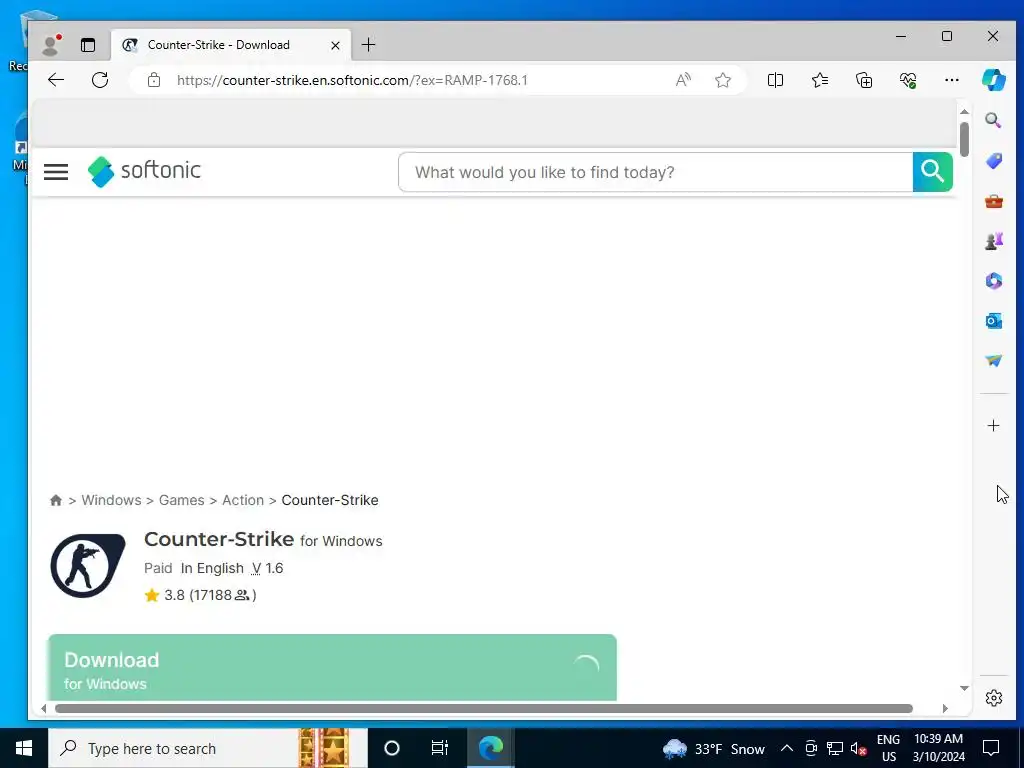Click the Download for Windows button
Screen dimensions: 1024x768
[x=332, y=667]
